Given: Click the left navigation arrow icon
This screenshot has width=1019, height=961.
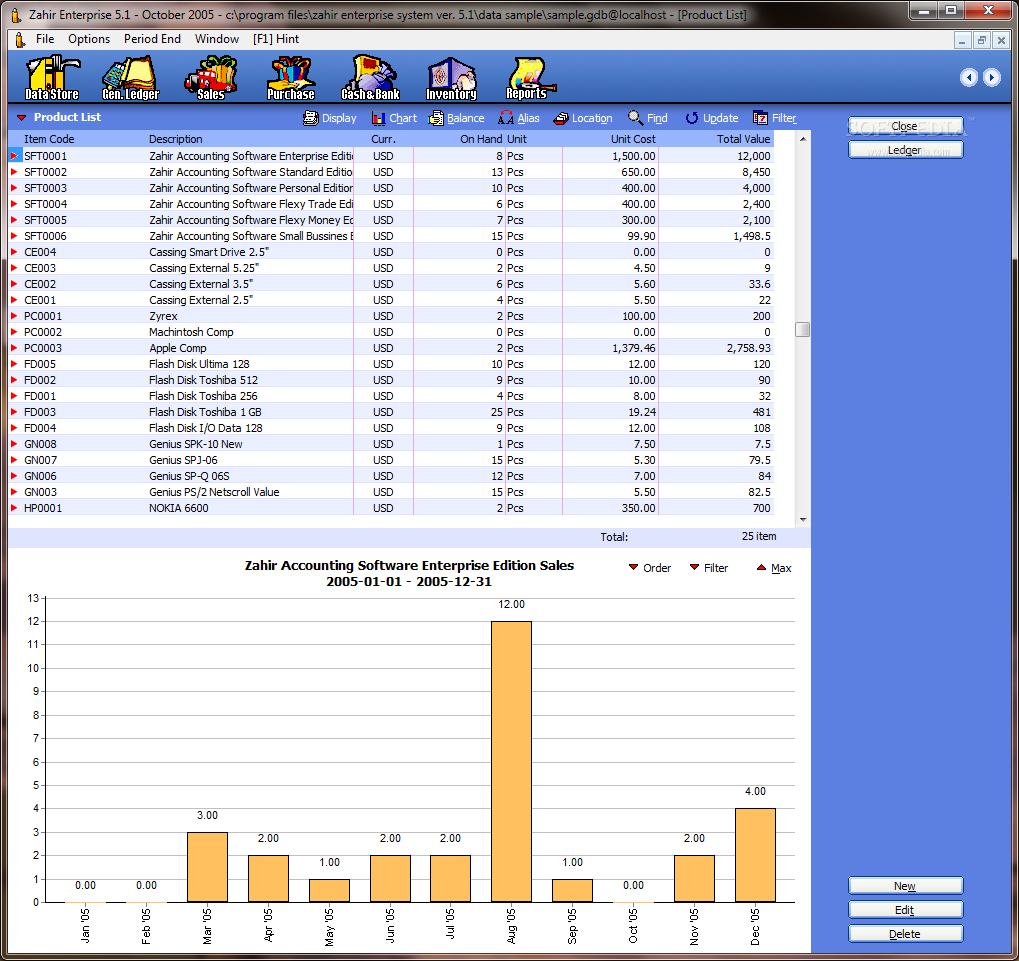Looking at the screenshot, I should click(969, 77).
